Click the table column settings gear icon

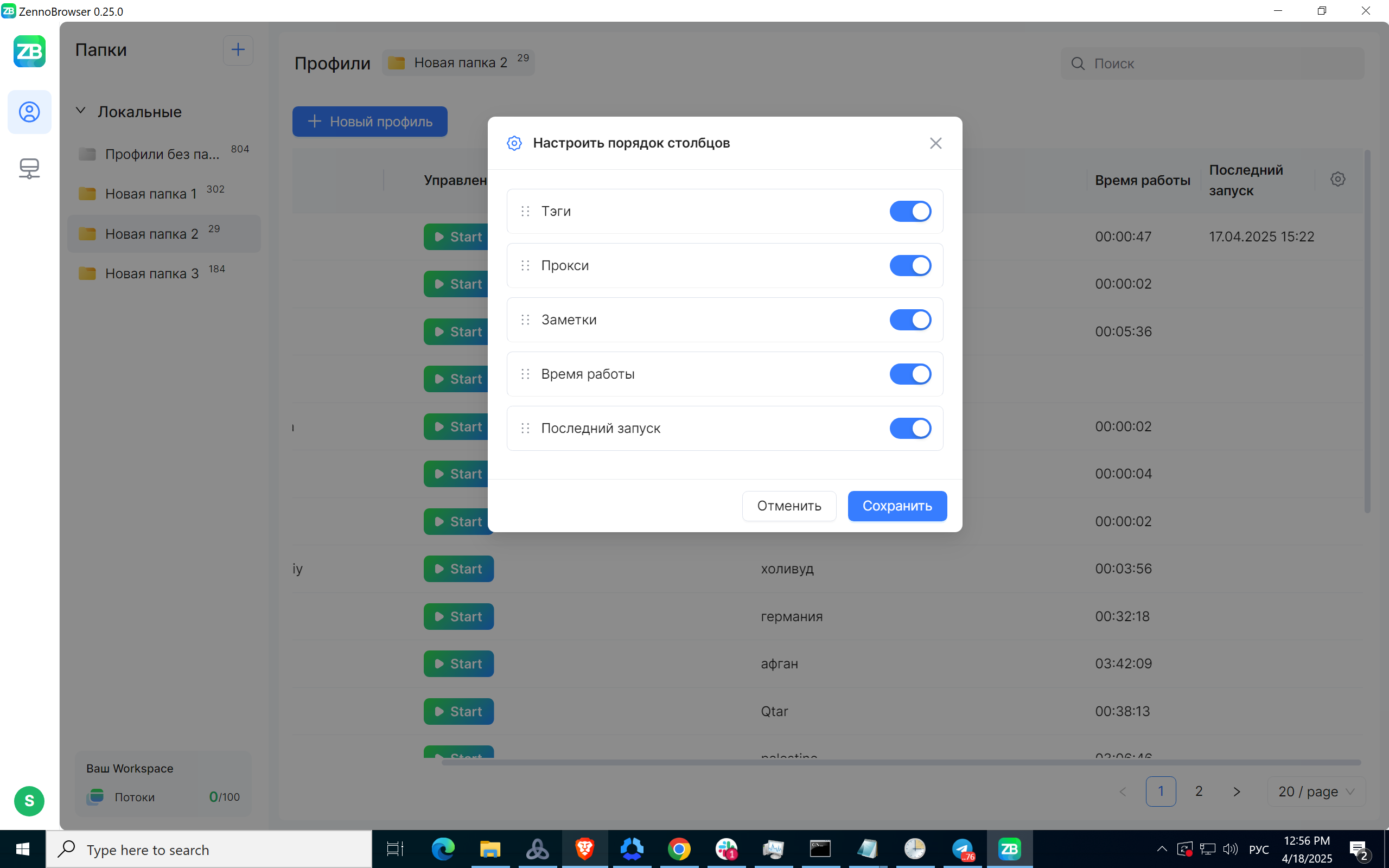click(x=1337, y=179)
